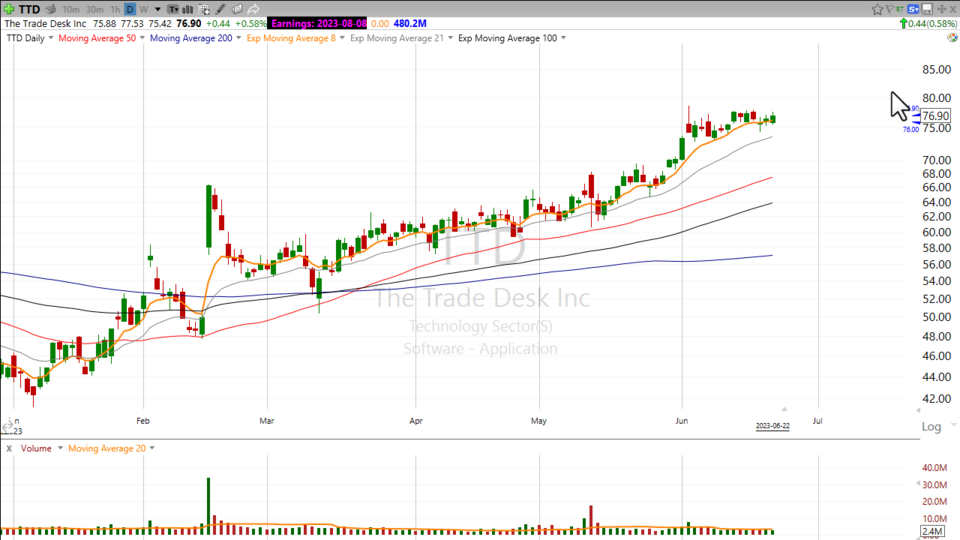Select the 30m timeframe
This screenshot has height=540, width=960.
pos(94,9)
